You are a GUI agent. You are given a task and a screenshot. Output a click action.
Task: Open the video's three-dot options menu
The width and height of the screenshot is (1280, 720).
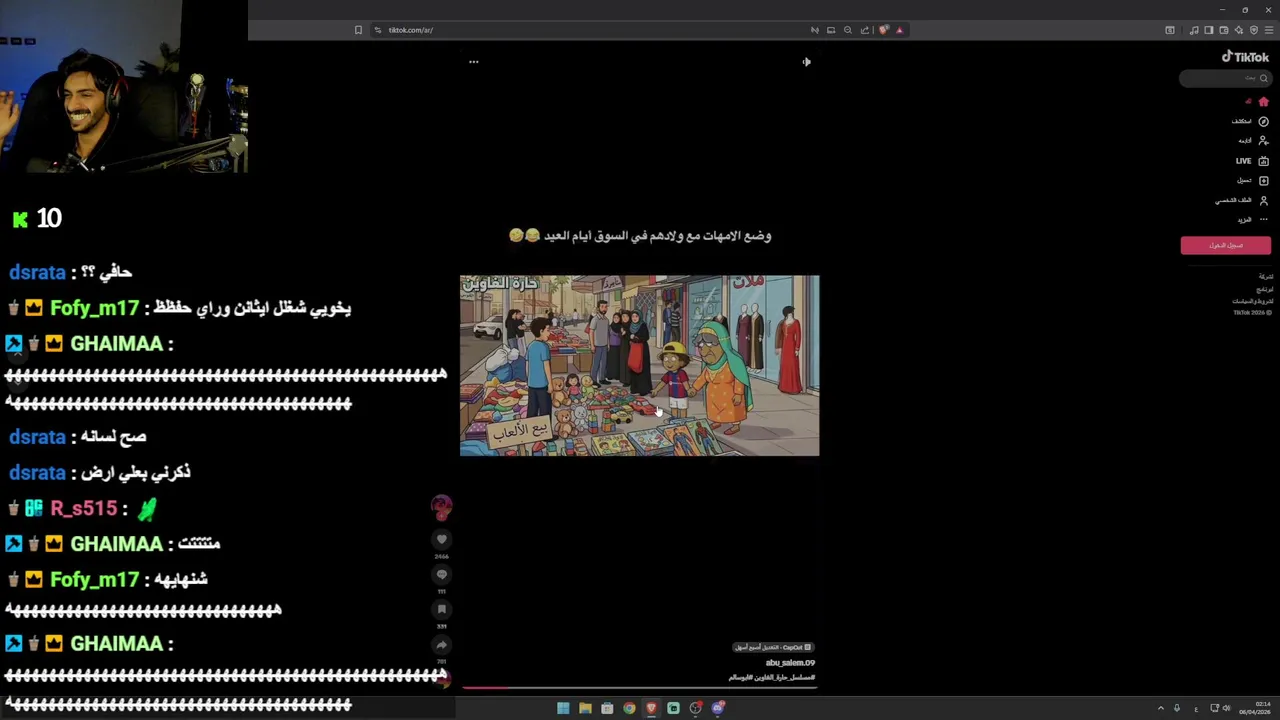(x=474, y=62)
